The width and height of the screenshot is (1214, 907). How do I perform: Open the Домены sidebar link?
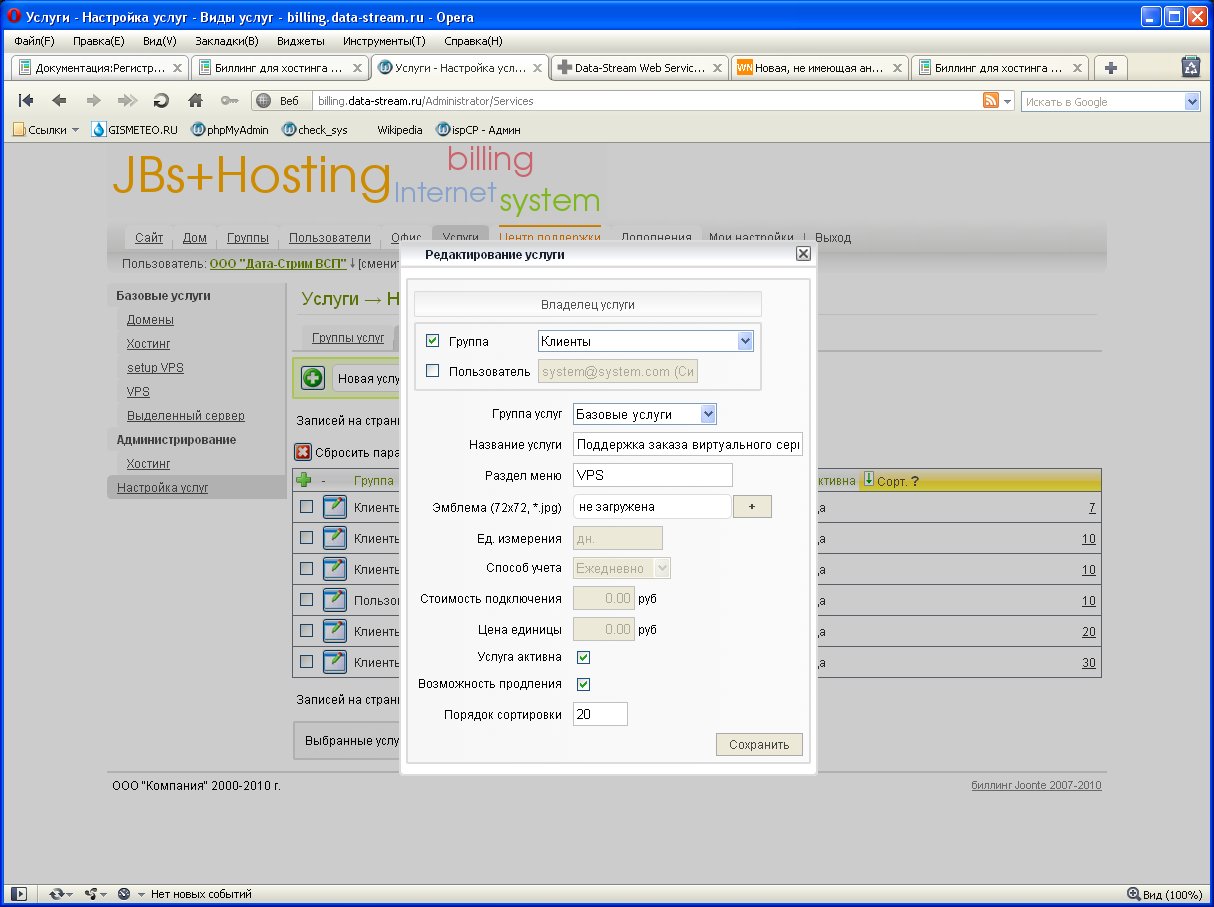pos(150,320)
